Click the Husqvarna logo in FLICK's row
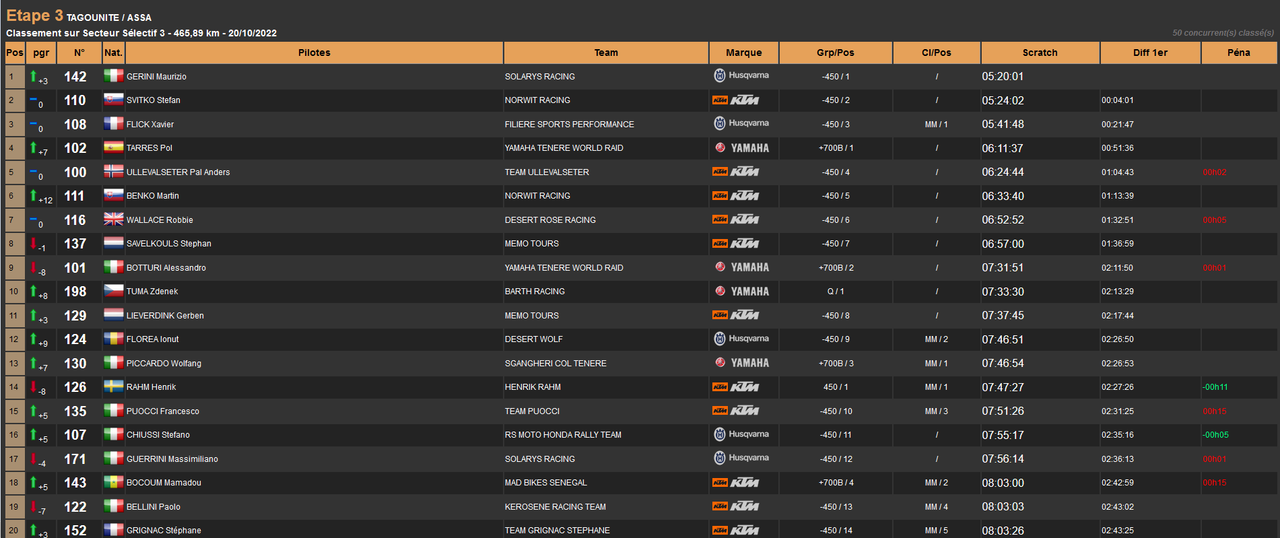The height and width of the screenshot is (538, 1280). 740,124
